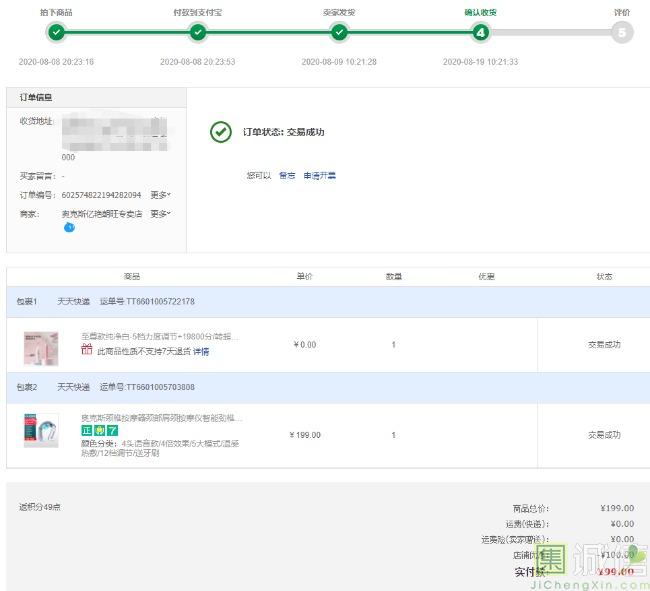This screenshot has width=650, height=591.
Task: Click the red gift icon in package 1
Action: coord(87,350)
